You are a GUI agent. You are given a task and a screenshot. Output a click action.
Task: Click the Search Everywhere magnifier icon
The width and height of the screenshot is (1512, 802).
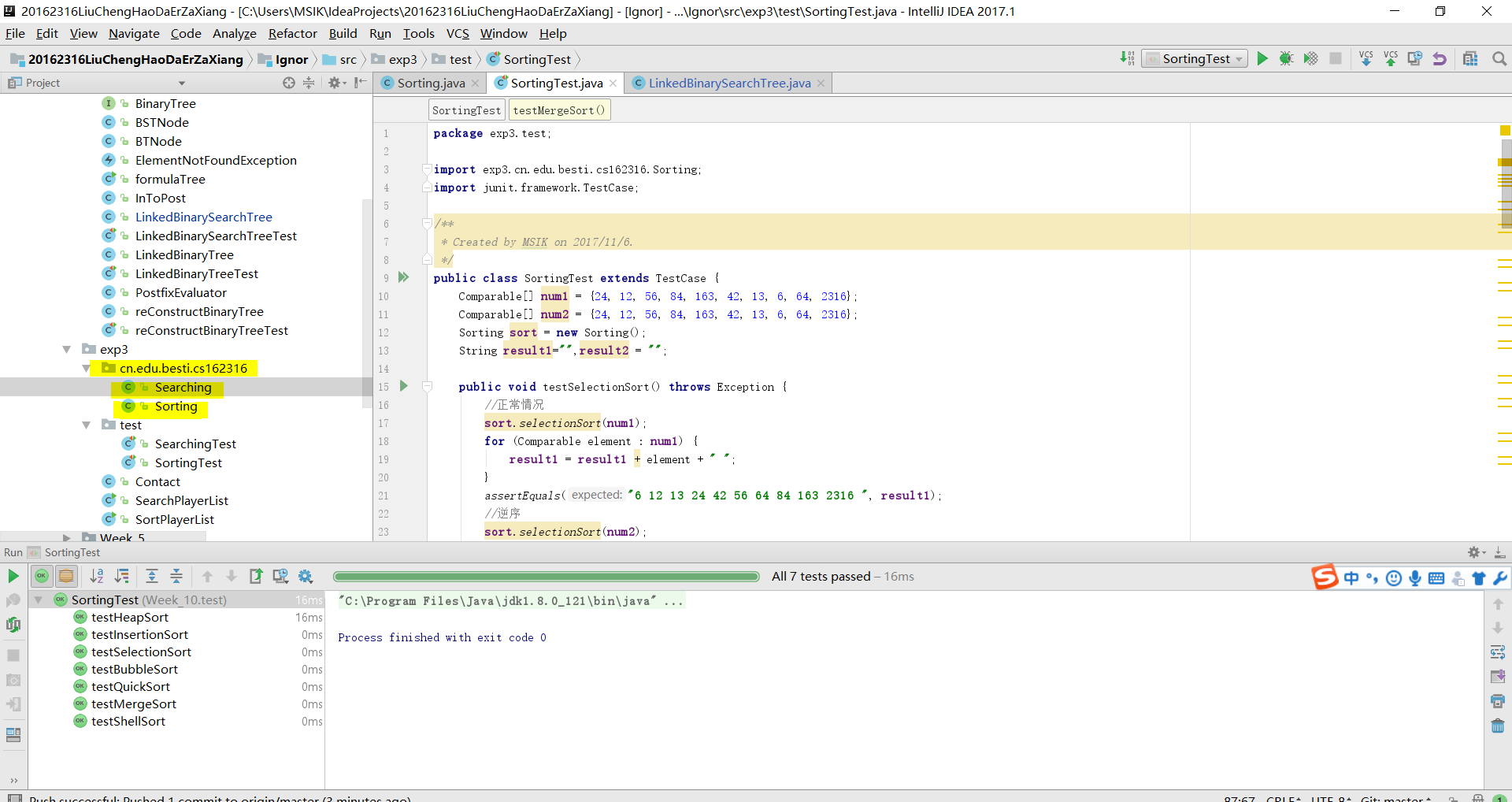coord(1499,58)
